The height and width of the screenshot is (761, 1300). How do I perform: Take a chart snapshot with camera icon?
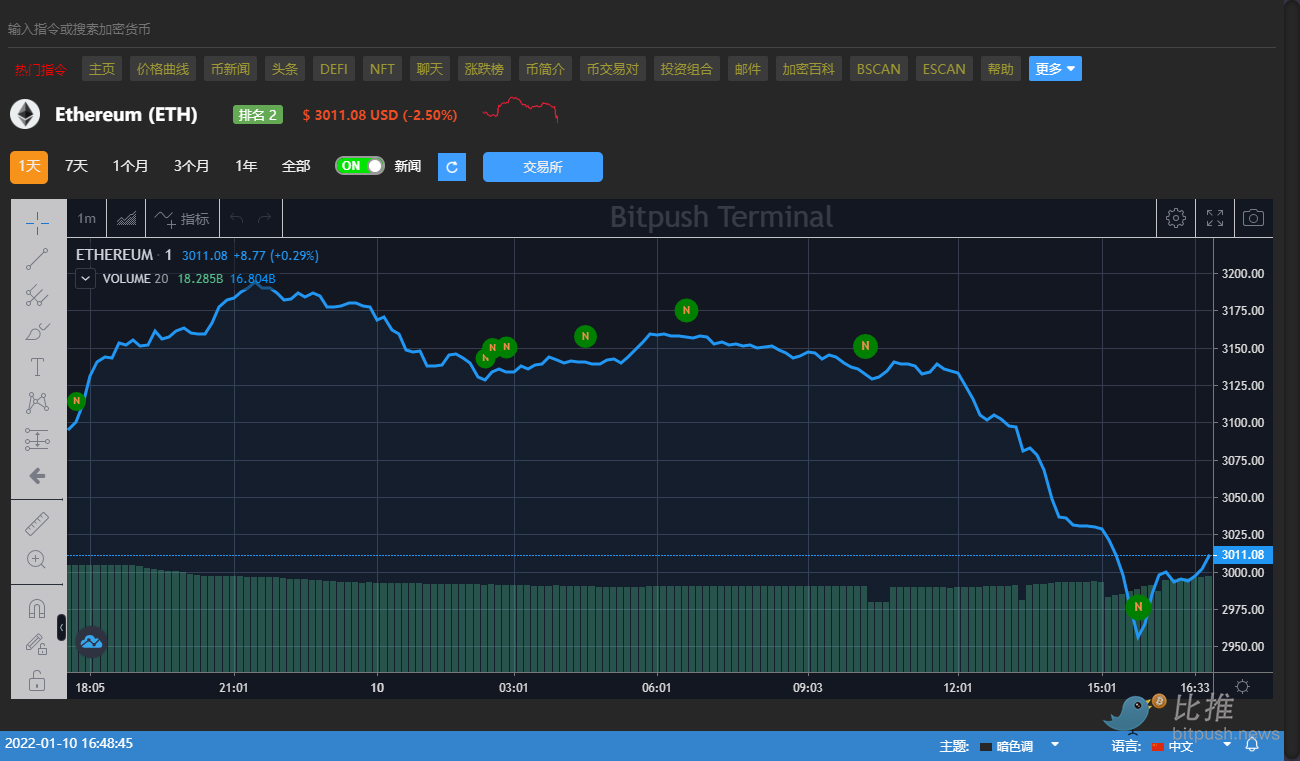pos(1253,218)
